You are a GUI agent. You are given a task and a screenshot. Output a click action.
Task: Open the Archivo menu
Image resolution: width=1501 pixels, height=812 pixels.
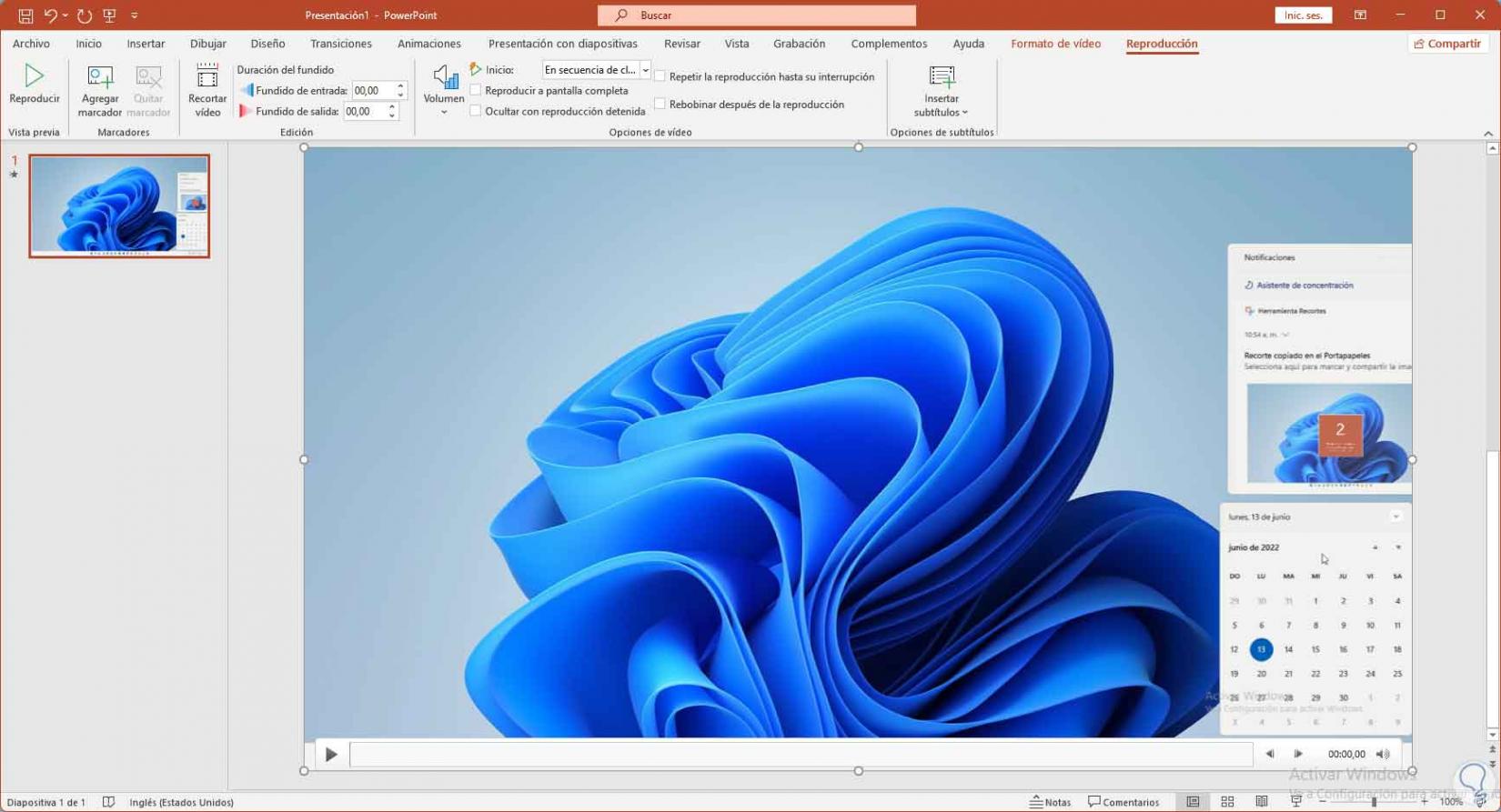(31, 44)
